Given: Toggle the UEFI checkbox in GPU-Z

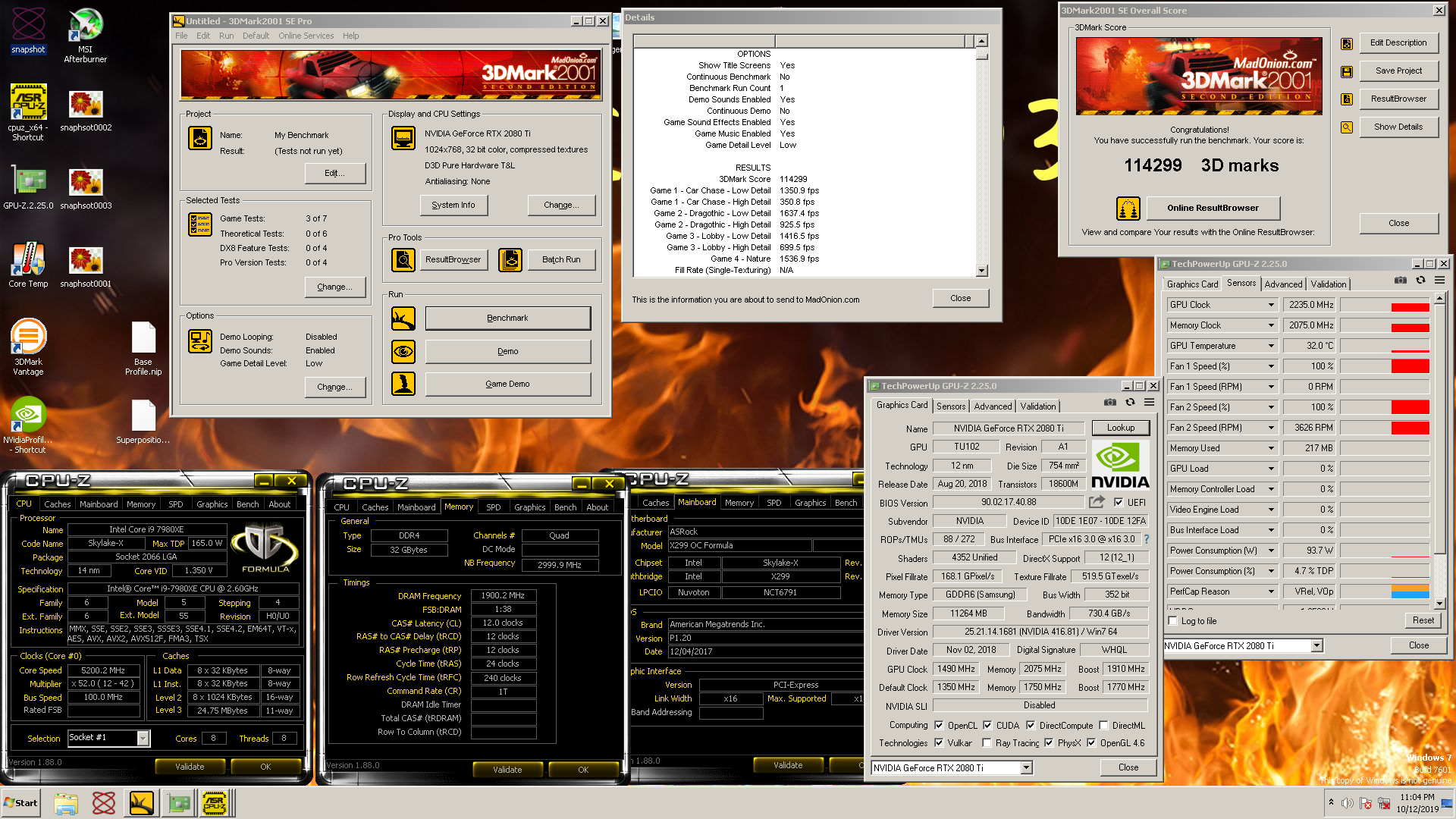Looking at the screenshot, I should [x=1119, y=502].
